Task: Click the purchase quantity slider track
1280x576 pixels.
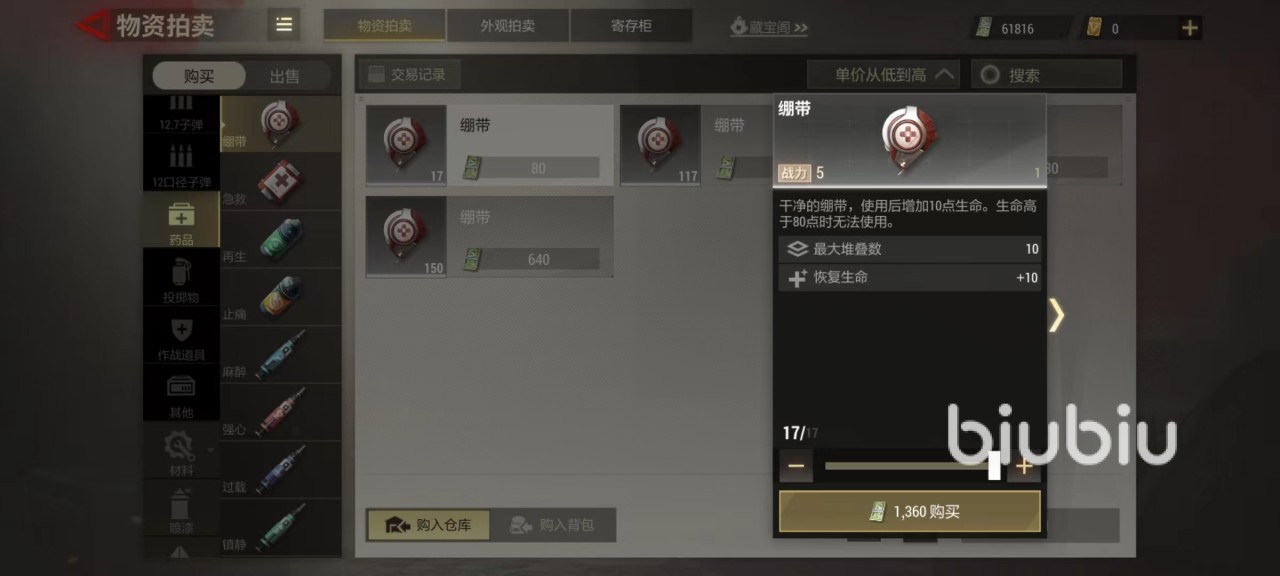Action: pos(909,466)
